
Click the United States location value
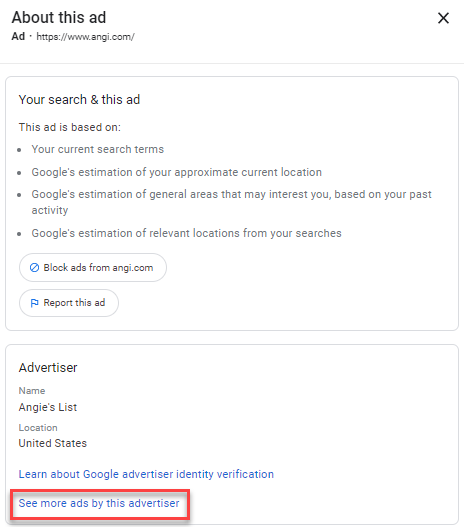click(x=53, y=443)
